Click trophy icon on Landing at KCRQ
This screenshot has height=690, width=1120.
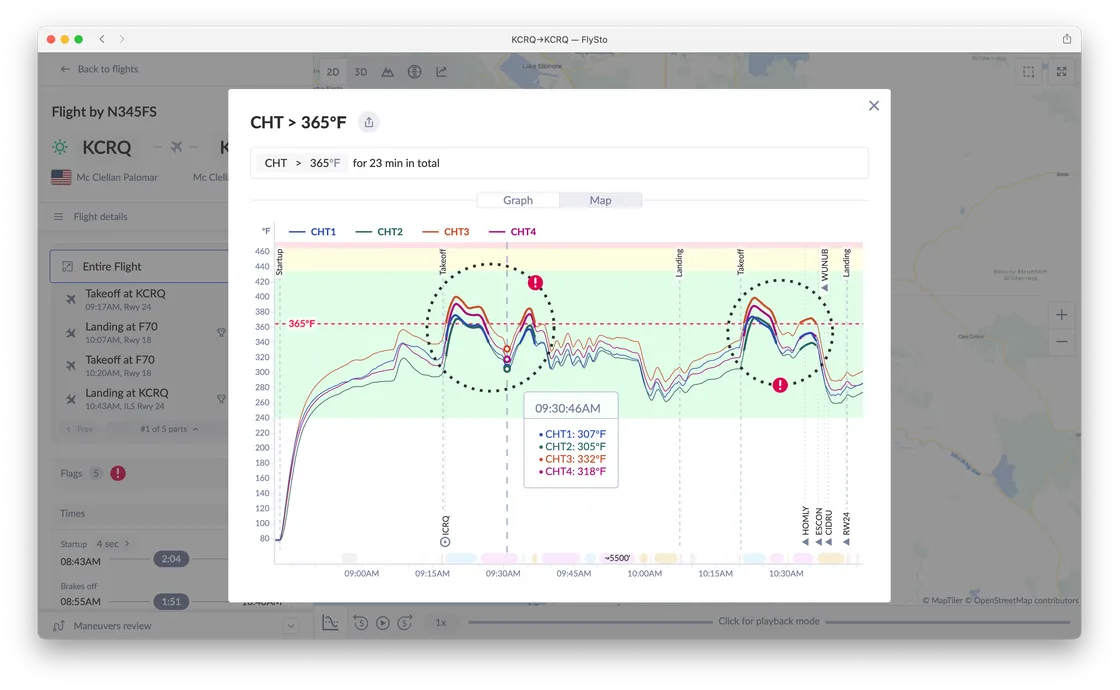tap(221, 399)
